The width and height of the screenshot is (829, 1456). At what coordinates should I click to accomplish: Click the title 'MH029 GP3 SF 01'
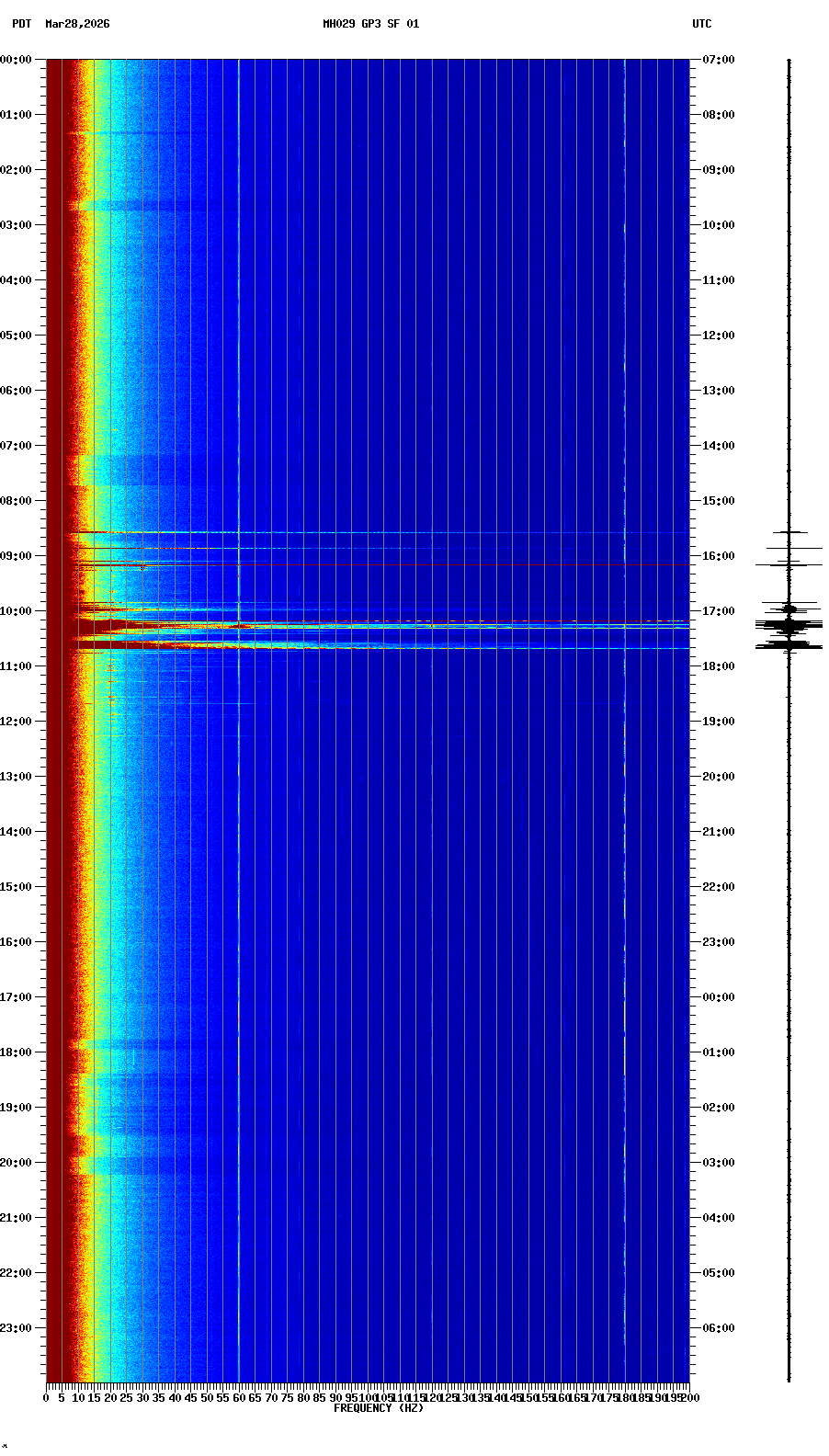coord(370,24)
